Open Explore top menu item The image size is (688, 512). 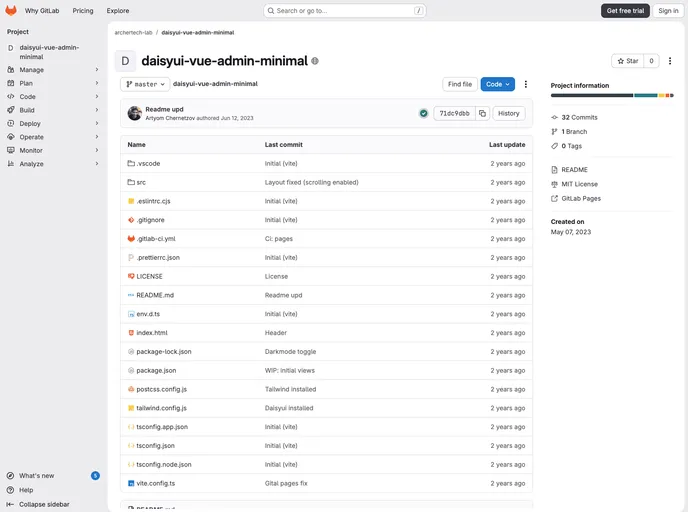click(118, 11)
